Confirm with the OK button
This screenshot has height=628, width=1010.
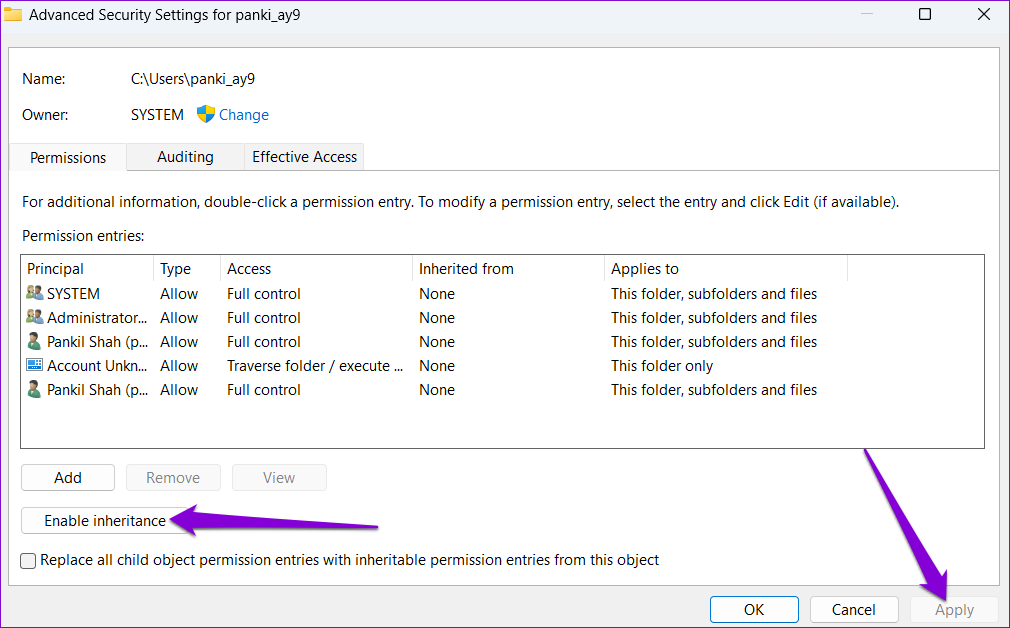pos(754,609)
